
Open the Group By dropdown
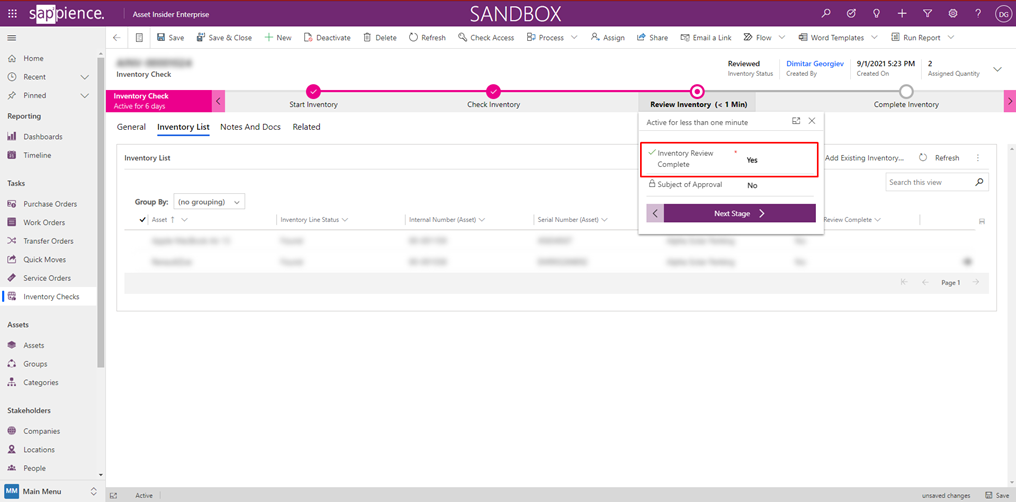coord(209,202)
